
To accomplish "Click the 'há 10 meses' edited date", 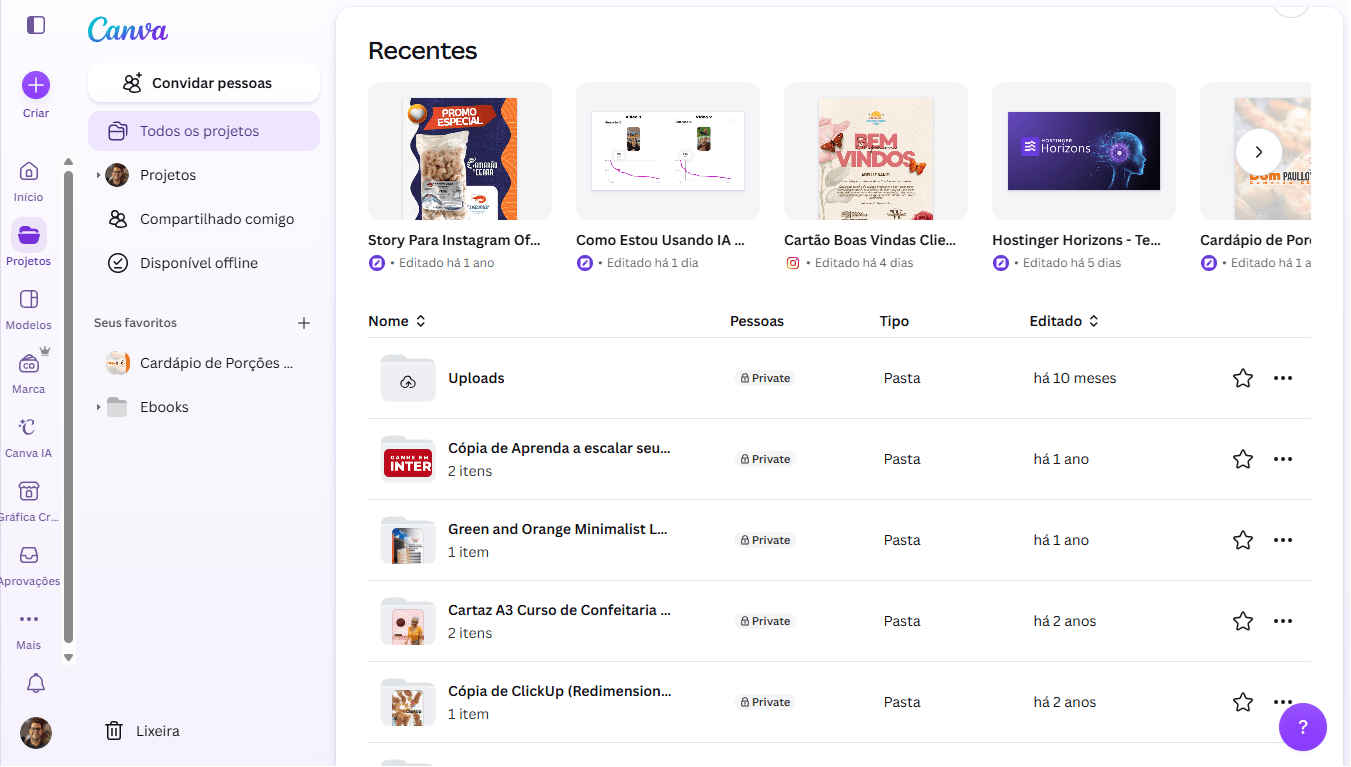I will (1075, 378).
